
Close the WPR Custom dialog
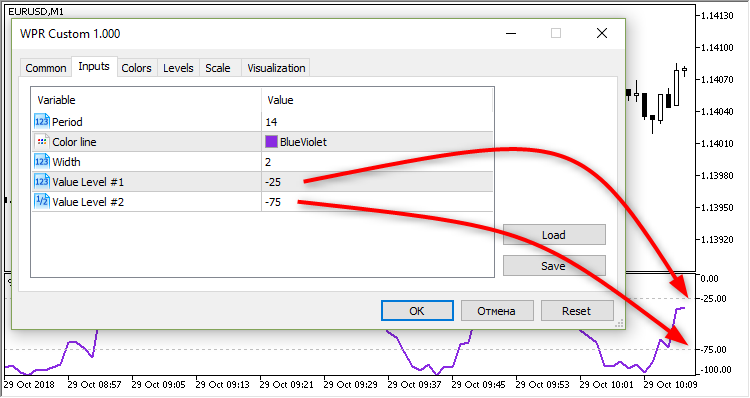(x=602, y=33)
